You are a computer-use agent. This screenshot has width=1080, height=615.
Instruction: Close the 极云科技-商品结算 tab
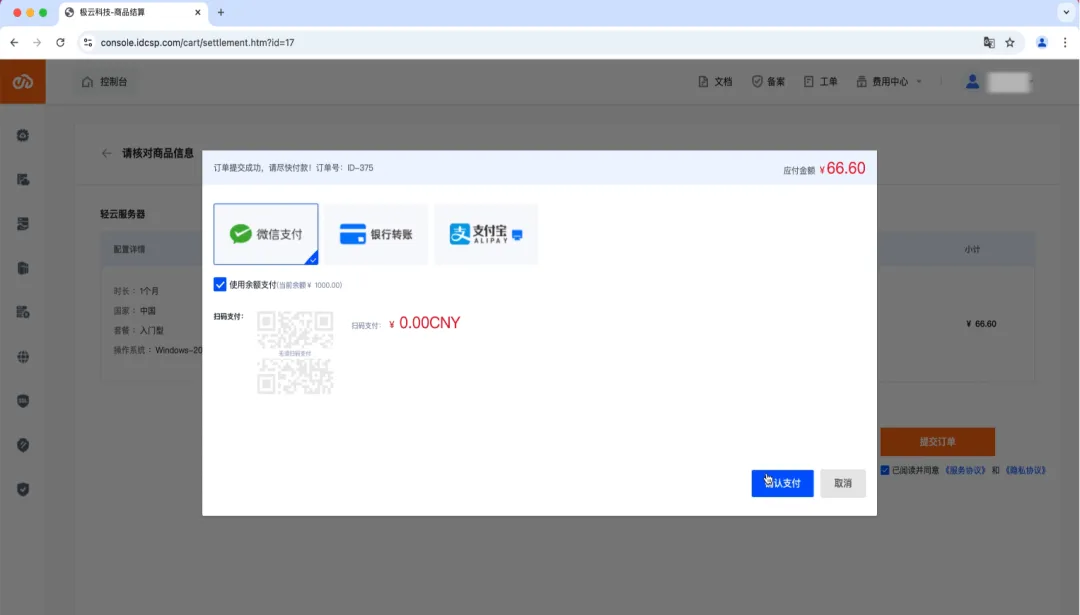pyautogui.click(x=198, y=12)
